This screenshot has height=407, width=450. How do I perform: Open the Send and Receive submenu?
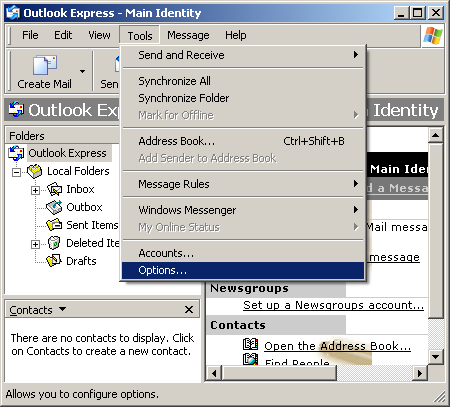pos(243,55)
